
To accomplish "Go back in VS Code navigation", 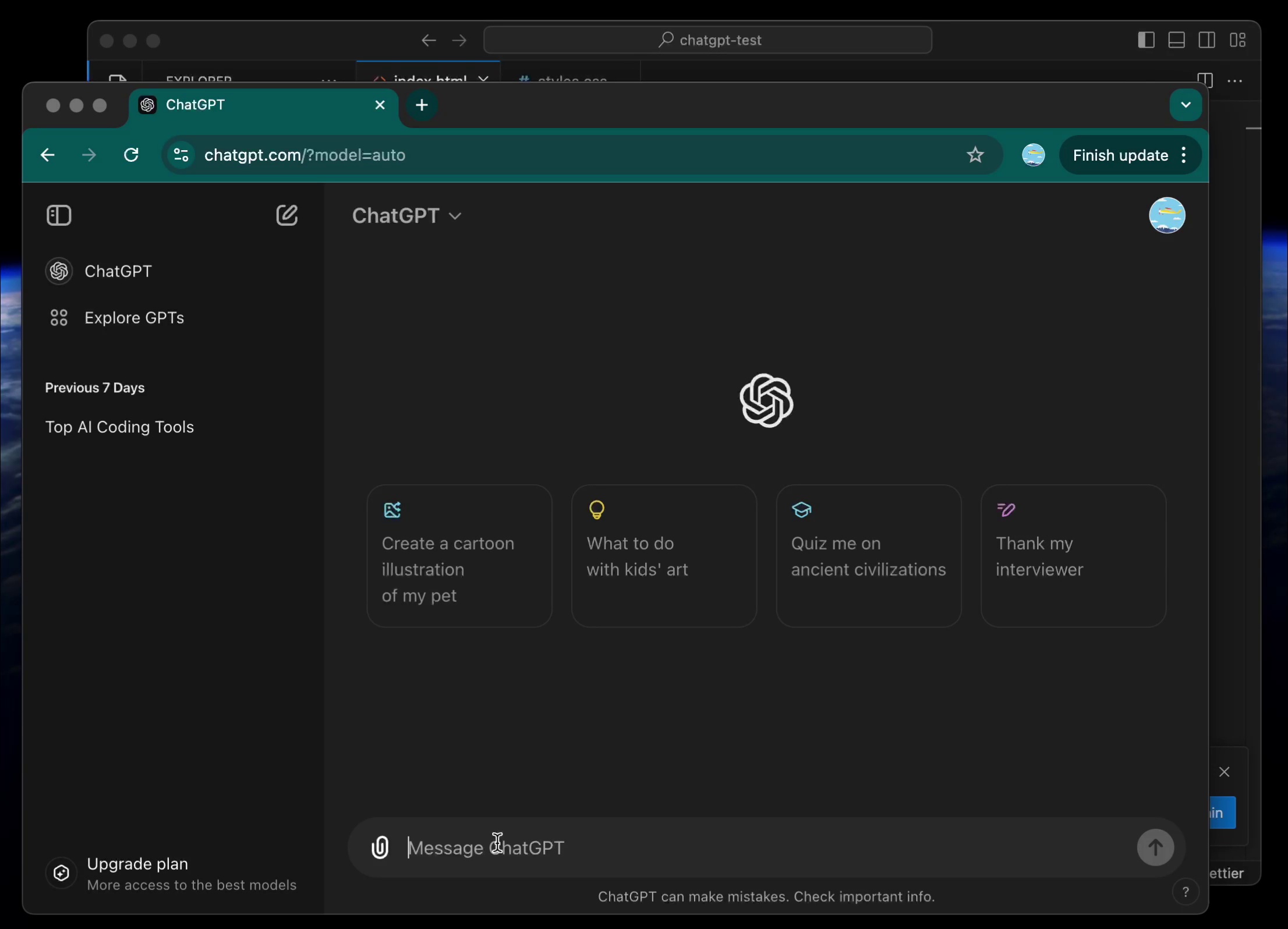I will tap(429, 40).
